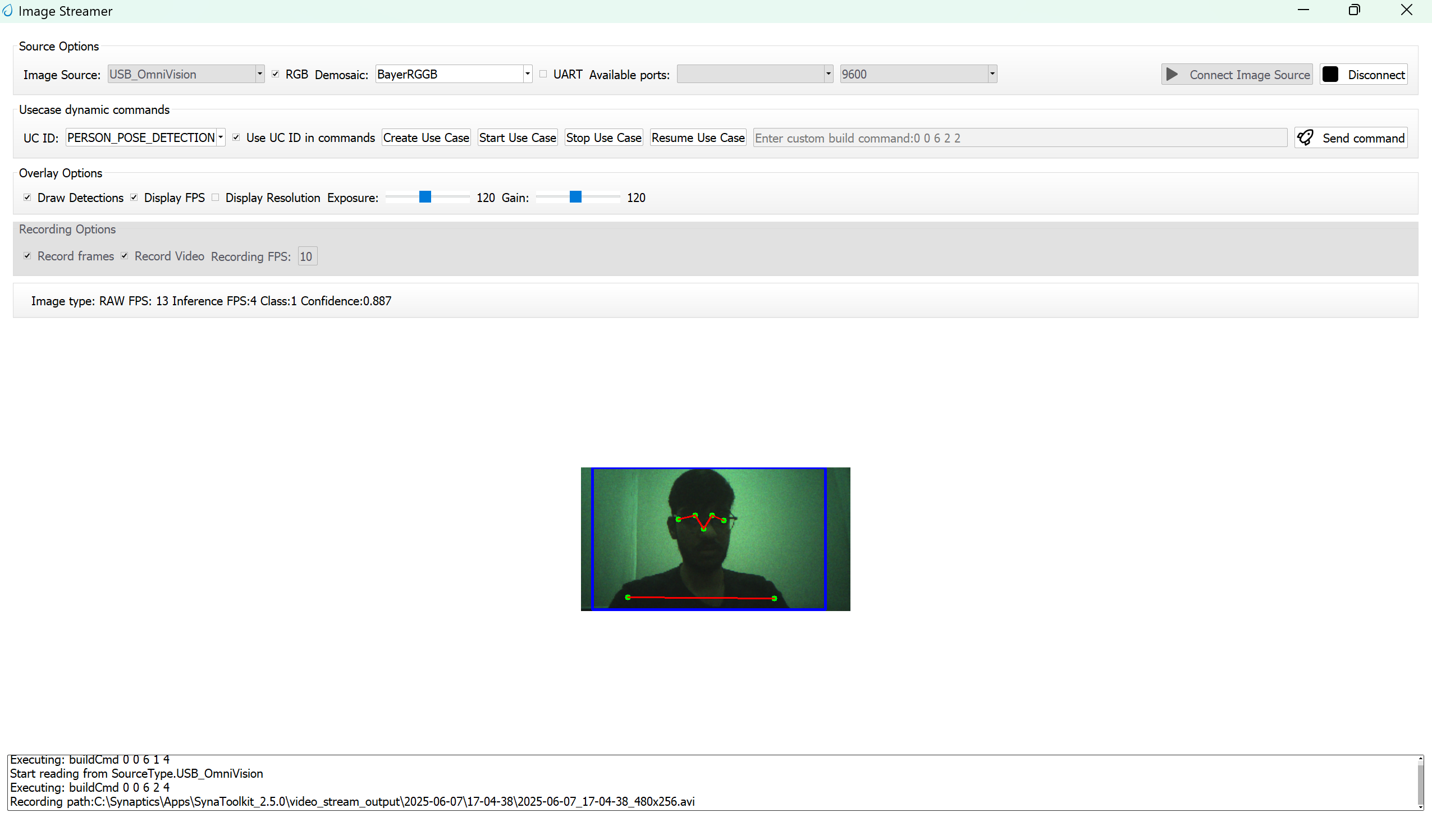Click the Image Streamer logo in titlebar

8,10
